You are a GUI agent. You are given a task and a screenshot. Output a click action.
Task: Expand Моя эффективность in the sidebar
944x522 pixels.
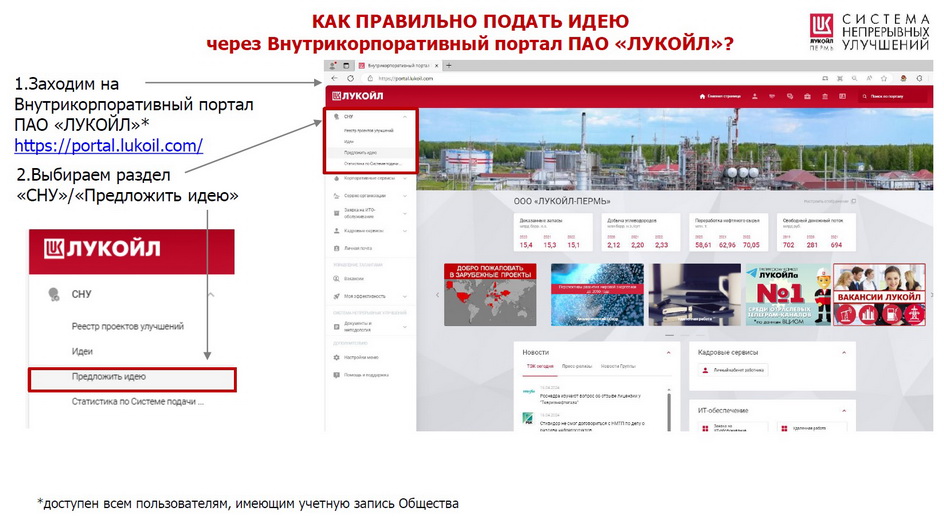pos(404,296)
